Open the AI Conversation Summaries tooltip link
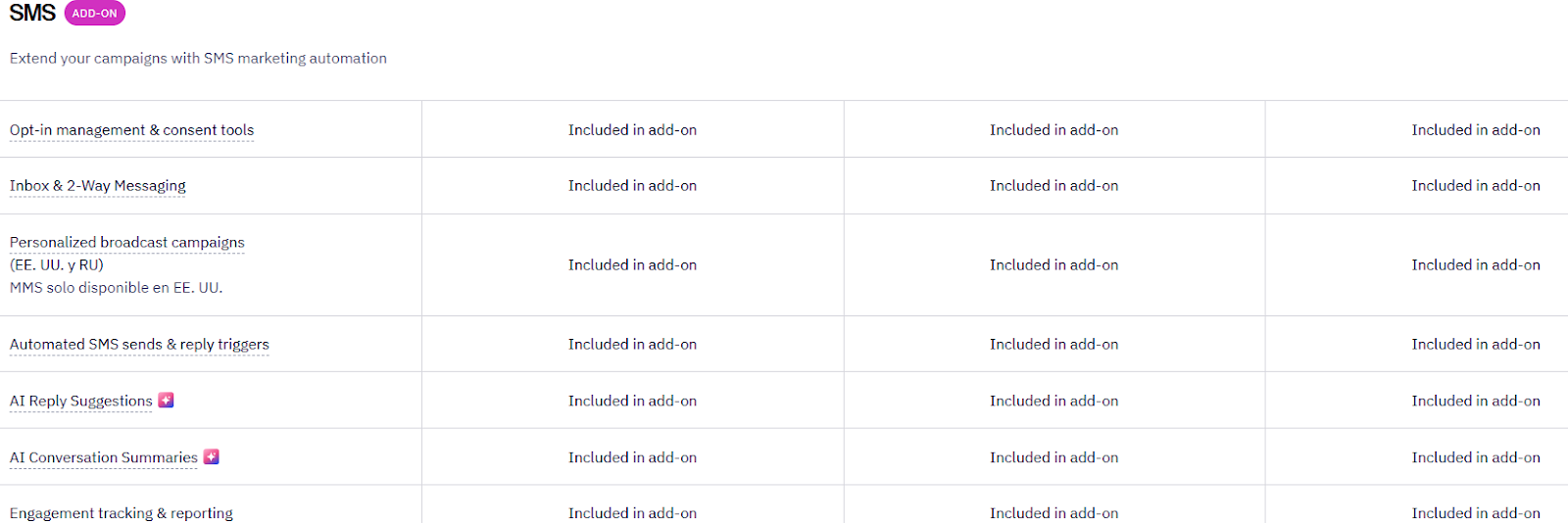The width and height of the screenshot is (1568, 523). coord(104,458)
